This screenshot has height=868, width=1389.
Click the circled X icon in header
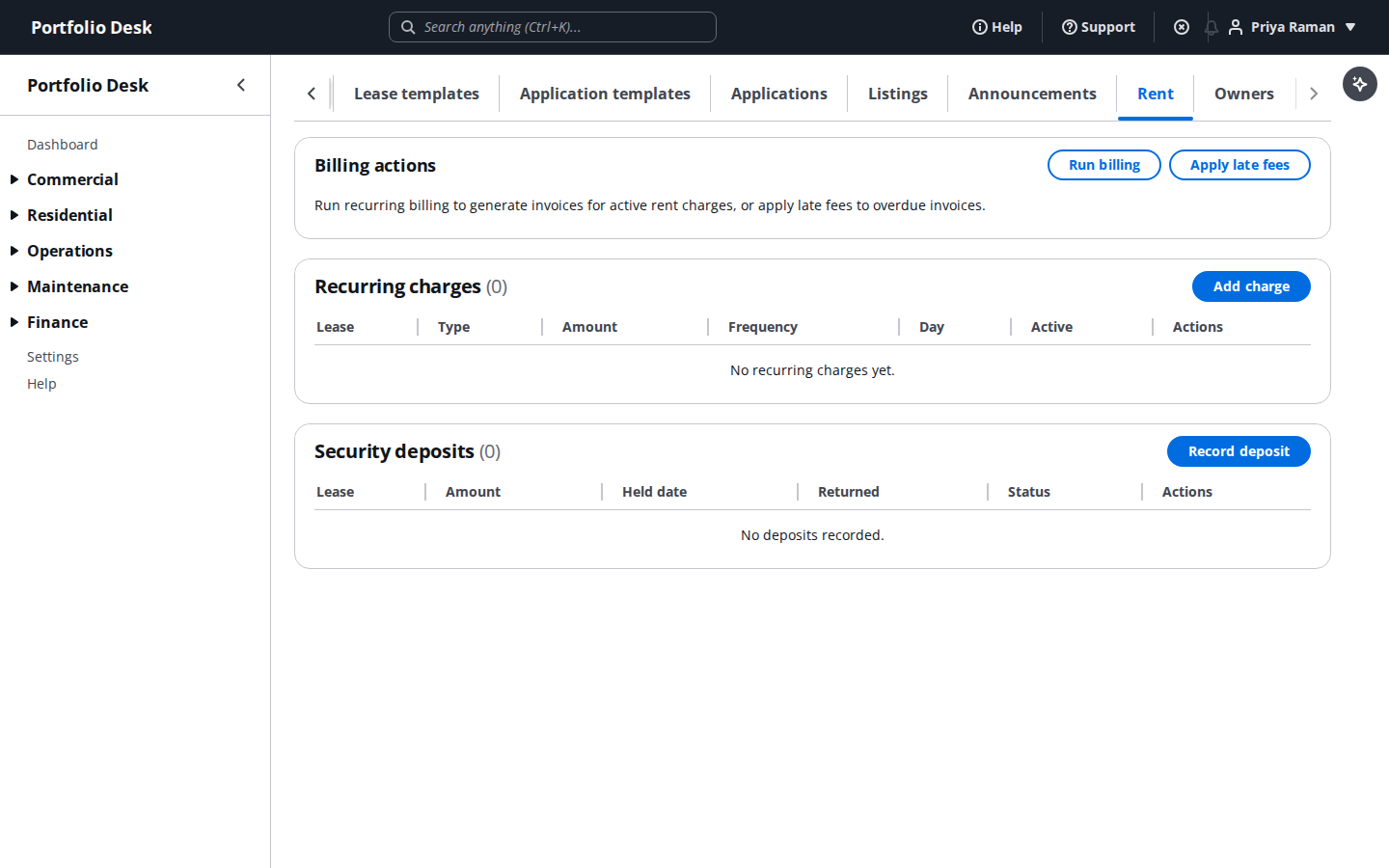pos(1182,27)
